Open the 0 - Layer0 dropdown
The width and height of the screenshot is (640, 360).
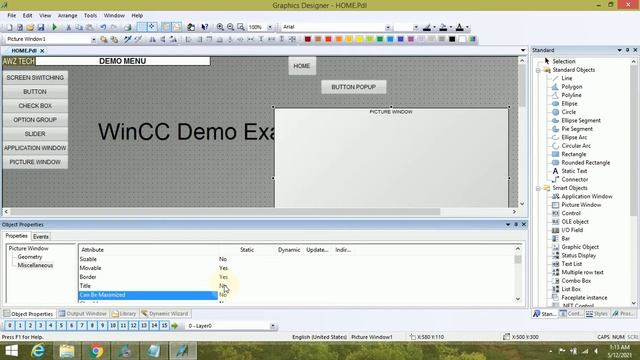point(273,326)
